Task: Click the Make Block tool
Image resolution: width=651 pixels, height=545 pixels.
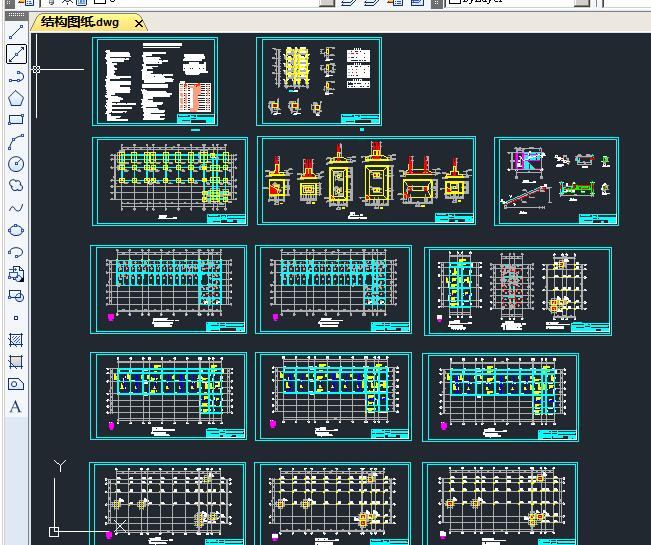Action: [x=16, y=296]
